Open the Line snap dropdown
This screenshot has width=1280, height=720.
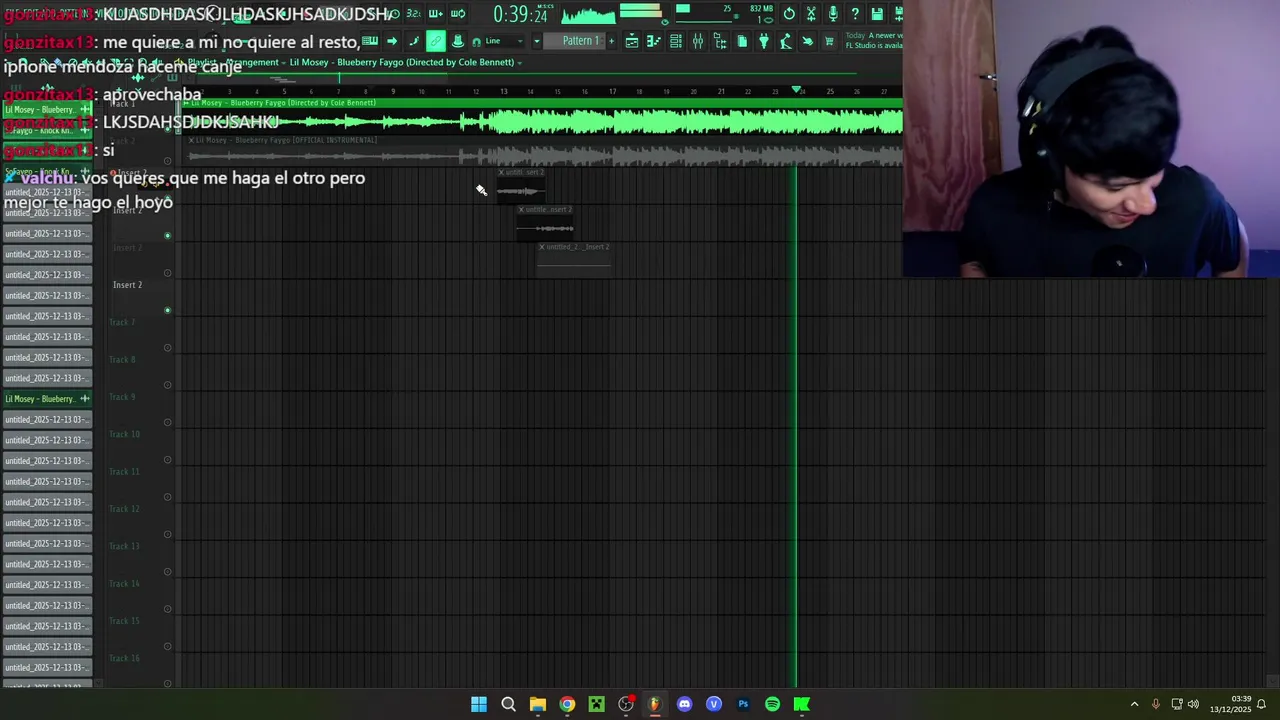(x=505, y=41)
